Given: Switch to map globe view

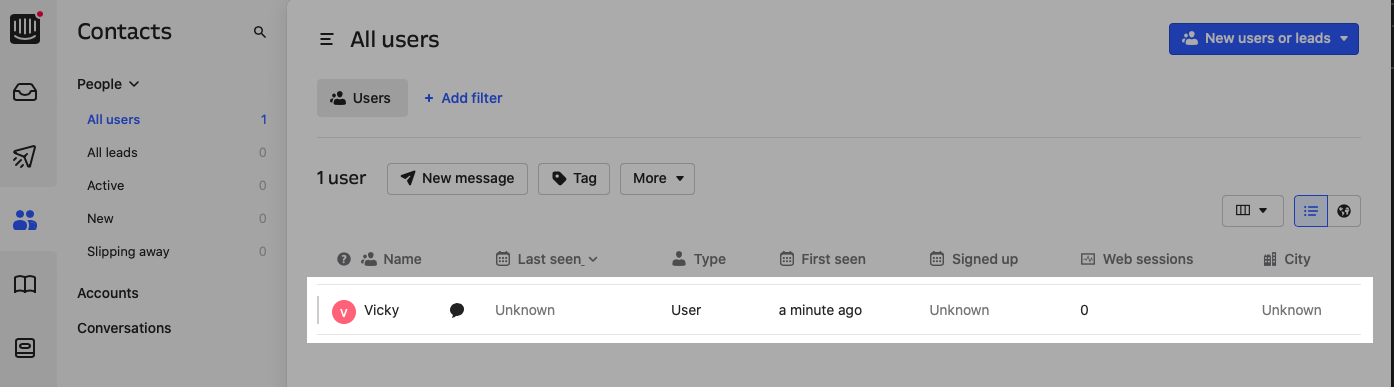Looking at the screenshot, I should click(1344, 210).
